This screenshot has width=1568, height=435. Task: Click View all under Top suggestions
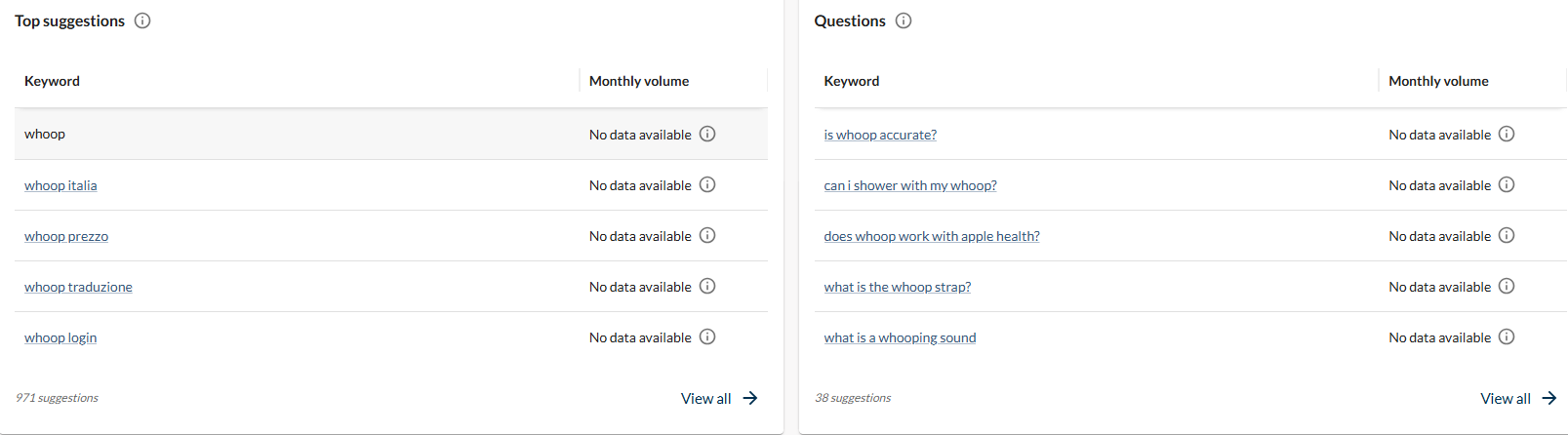(705, 398)
